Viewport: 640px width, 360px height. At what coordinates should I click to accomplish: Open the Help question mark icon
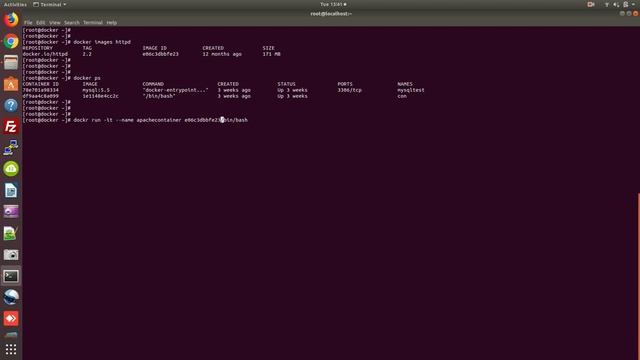tap(11, 105)
